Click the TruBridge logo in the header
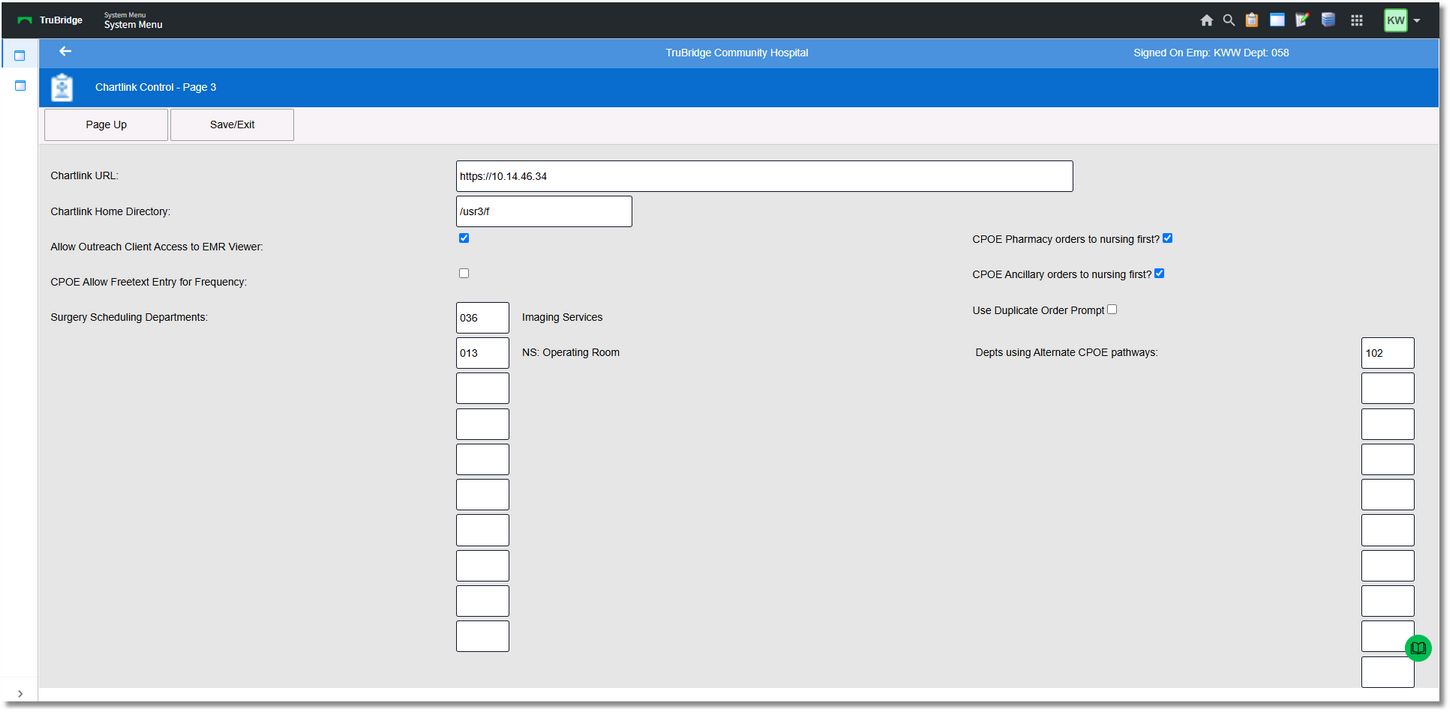Screen dimensions: 1450x712 50,20
